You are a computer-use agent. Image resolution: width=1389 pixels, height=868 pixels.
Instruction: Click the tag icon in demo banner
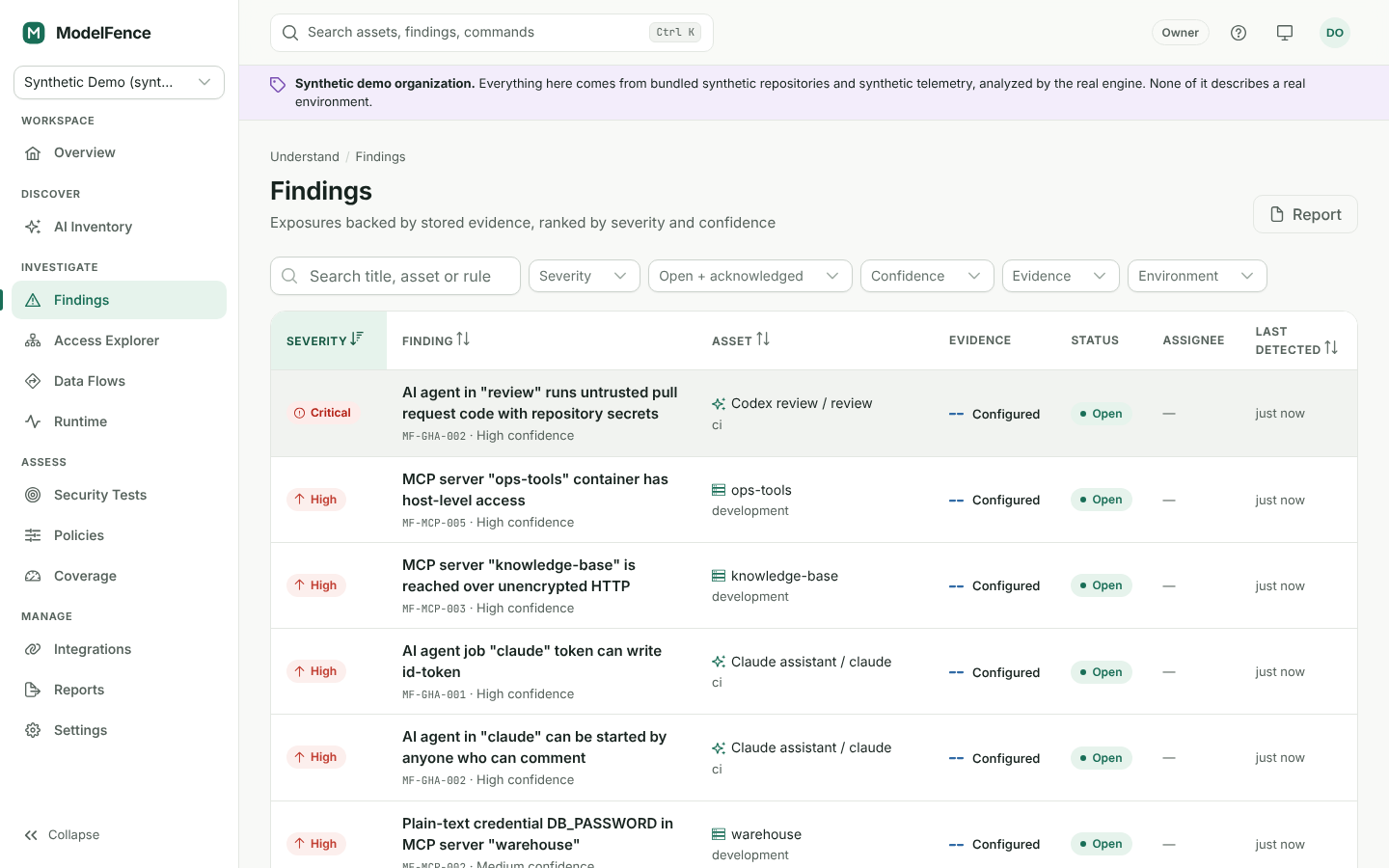[x=278, y=85]
